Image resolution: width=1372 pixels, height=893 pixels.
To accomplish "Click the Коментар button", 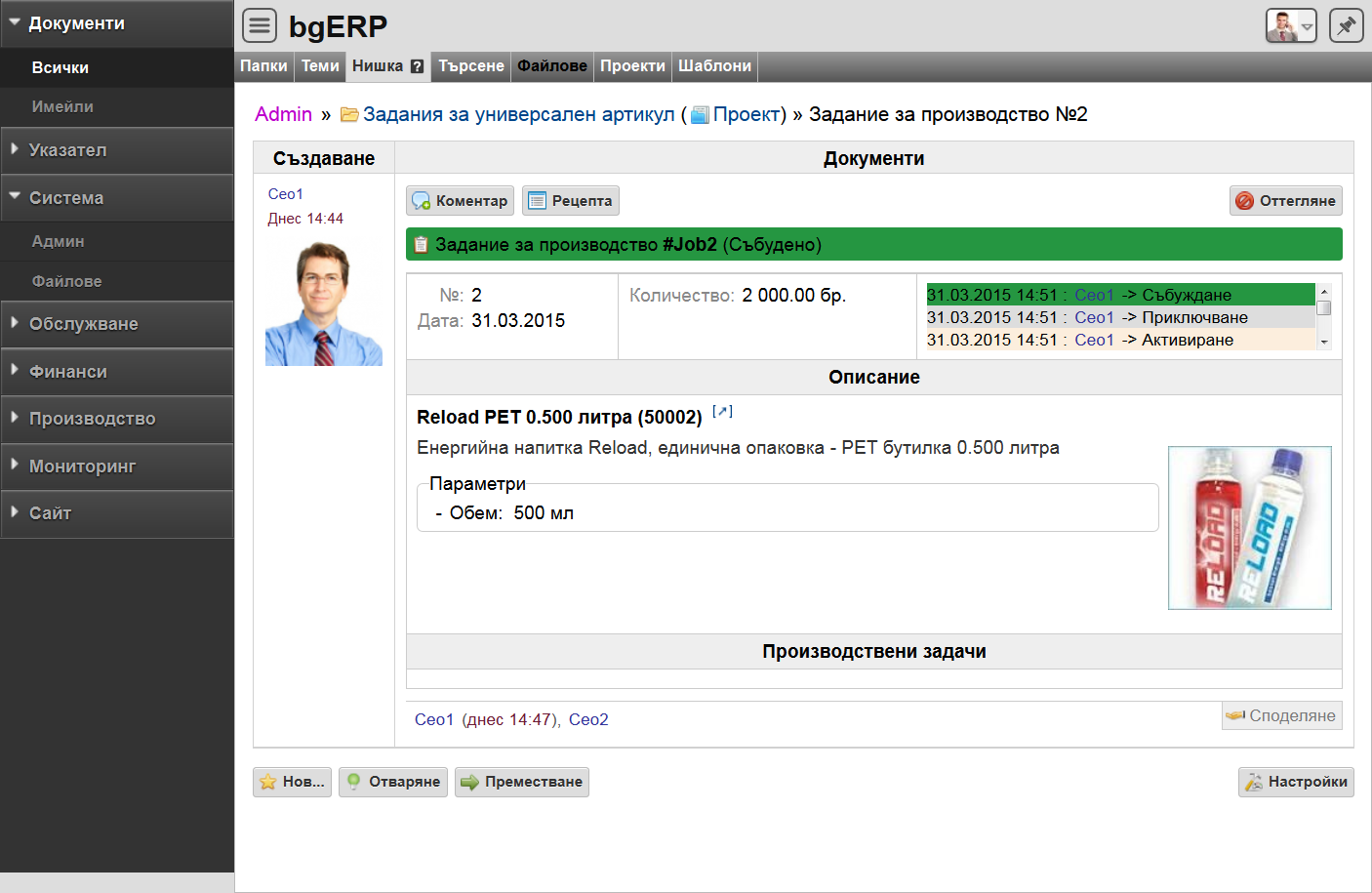I will [460, 201].
